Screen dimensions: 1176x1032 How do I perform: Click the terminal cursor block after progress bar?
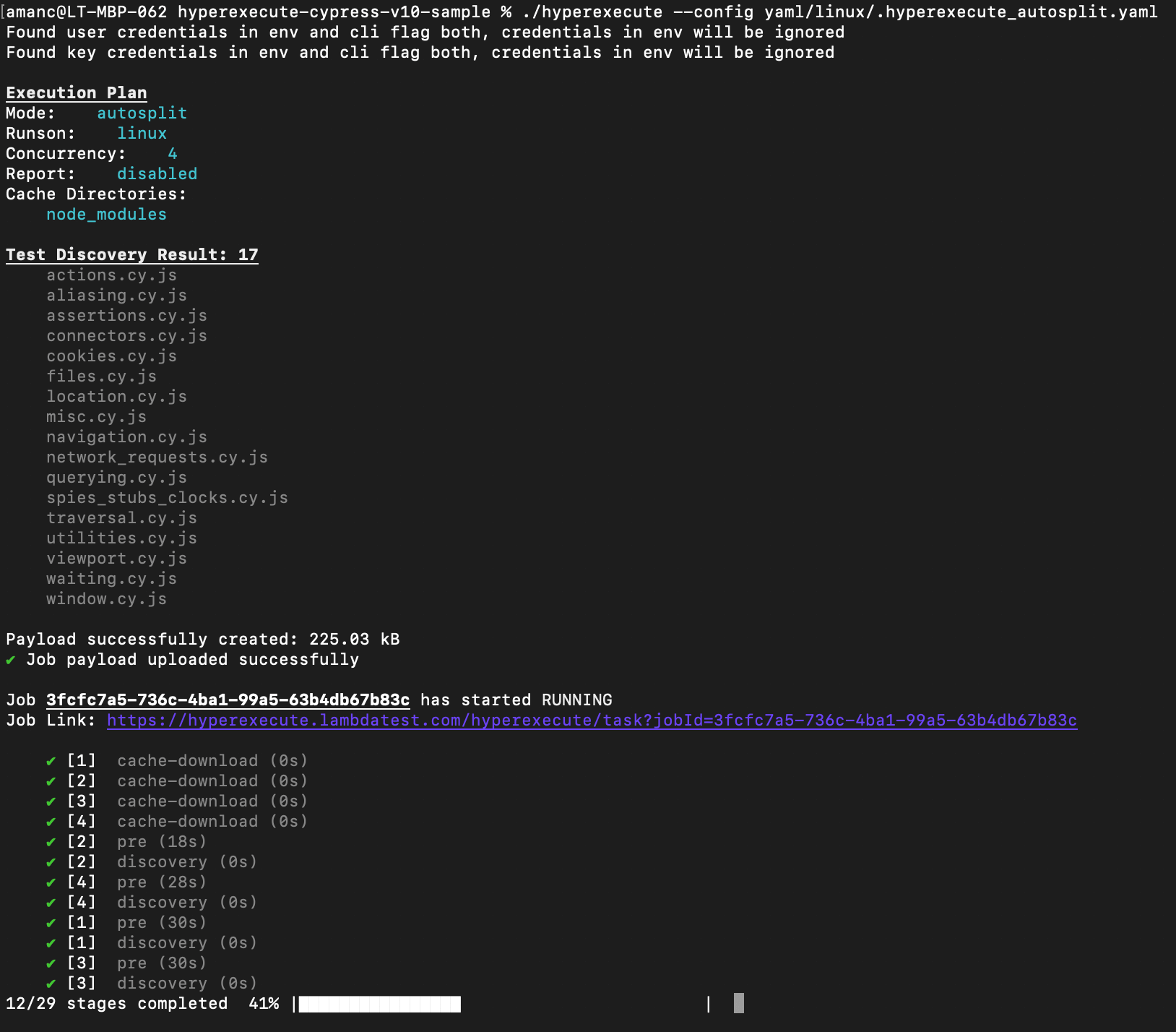pos(738,1003)
